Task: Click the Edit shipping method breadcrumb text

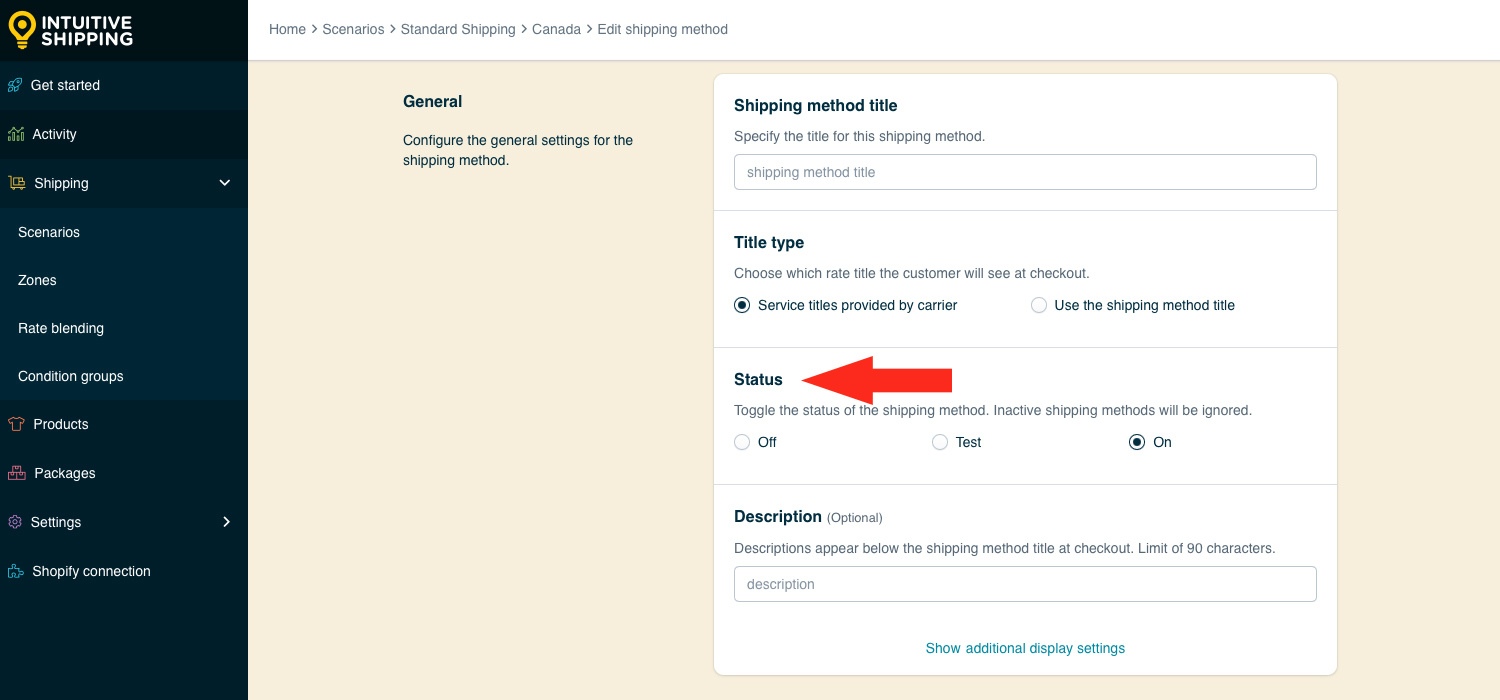Action: pos(662,29)
